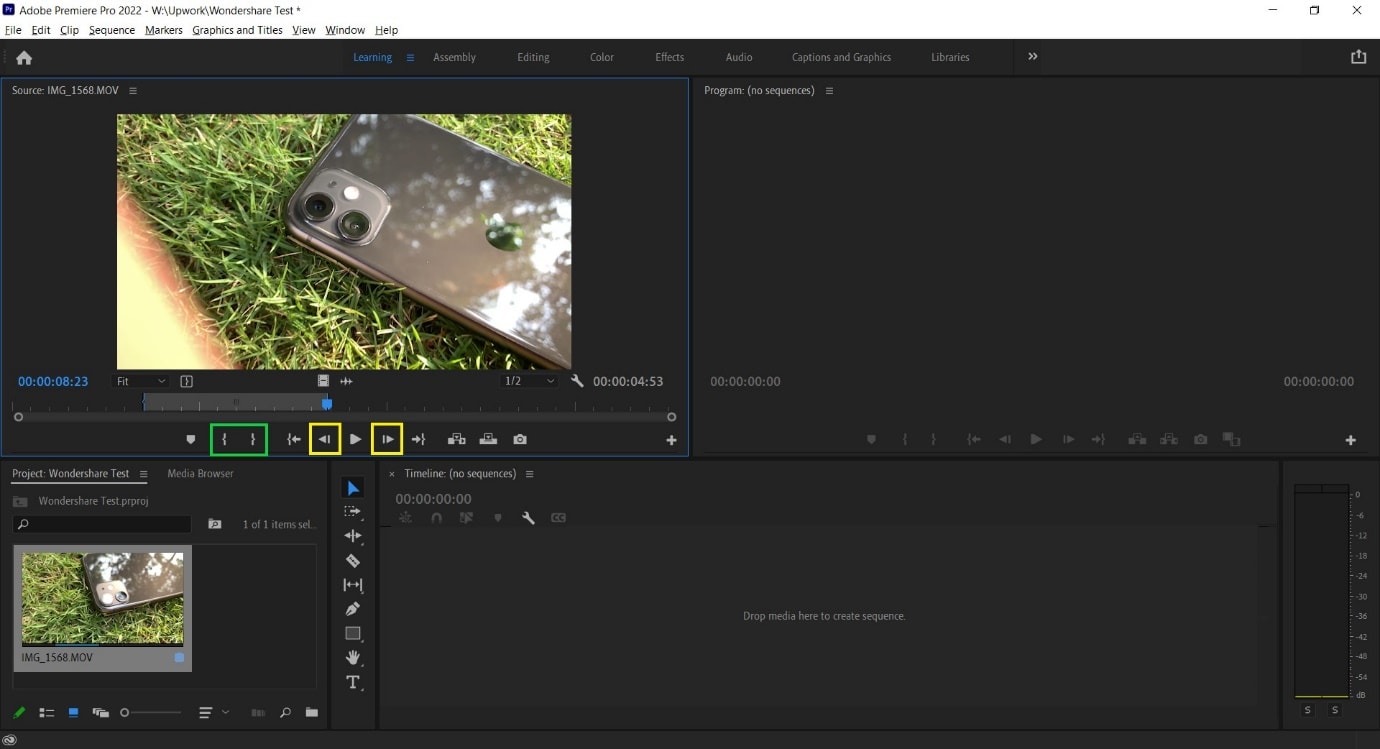Viewport: 1380px width, 749px height.
Task: Open the Fit zoom level dropdown
Action: (141, 381)
